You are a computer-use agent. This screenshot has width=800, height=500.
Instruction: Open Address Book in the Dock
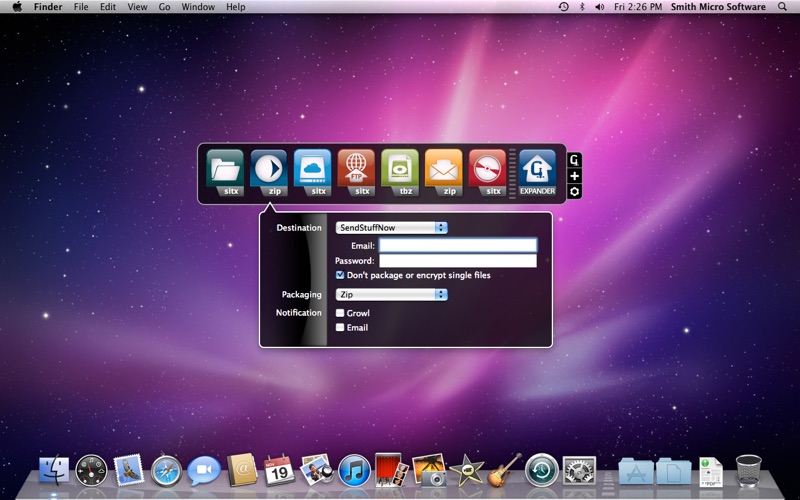(x=242, y=469)
